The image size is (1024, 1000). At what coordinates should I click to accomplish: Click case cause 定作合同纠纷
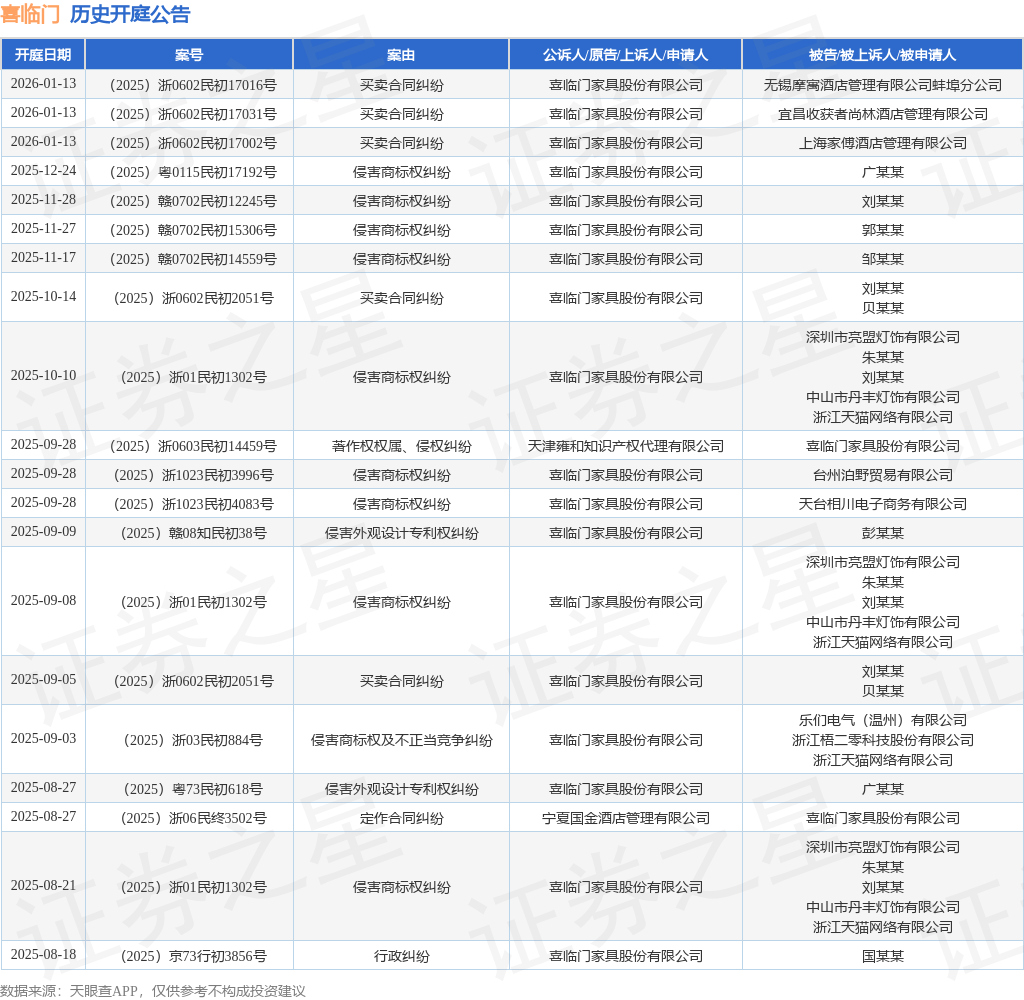(x=401, y=818)
